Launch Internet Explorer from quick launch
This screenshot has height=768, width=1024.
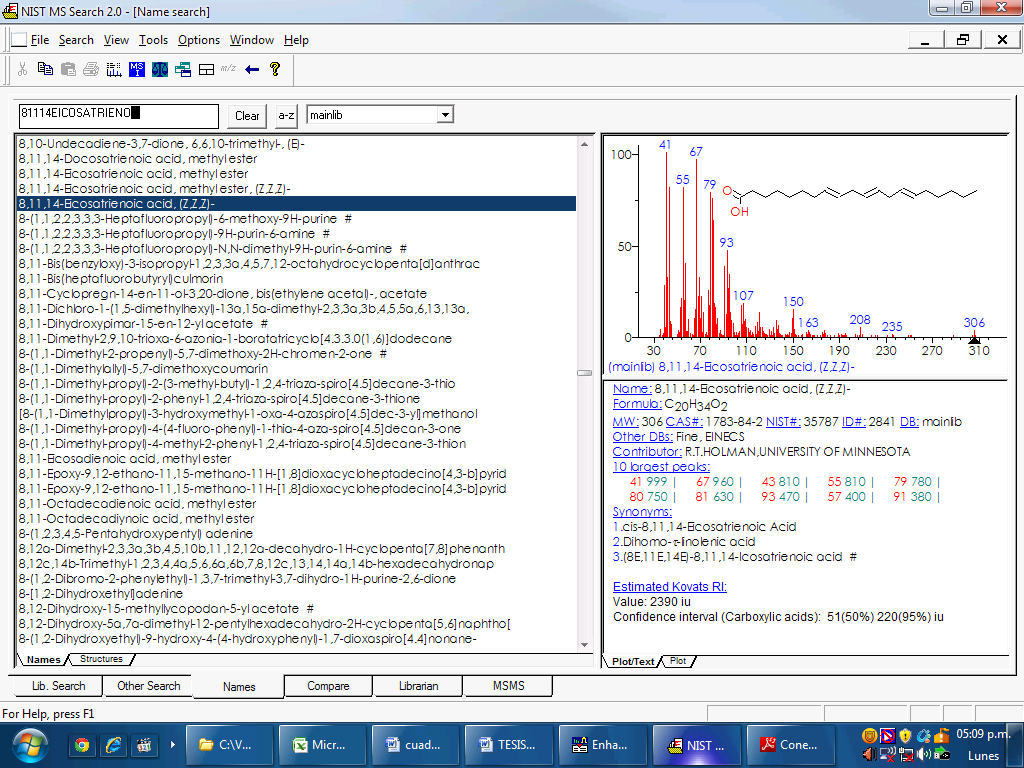pyautogui.click(x=113, y=744)
